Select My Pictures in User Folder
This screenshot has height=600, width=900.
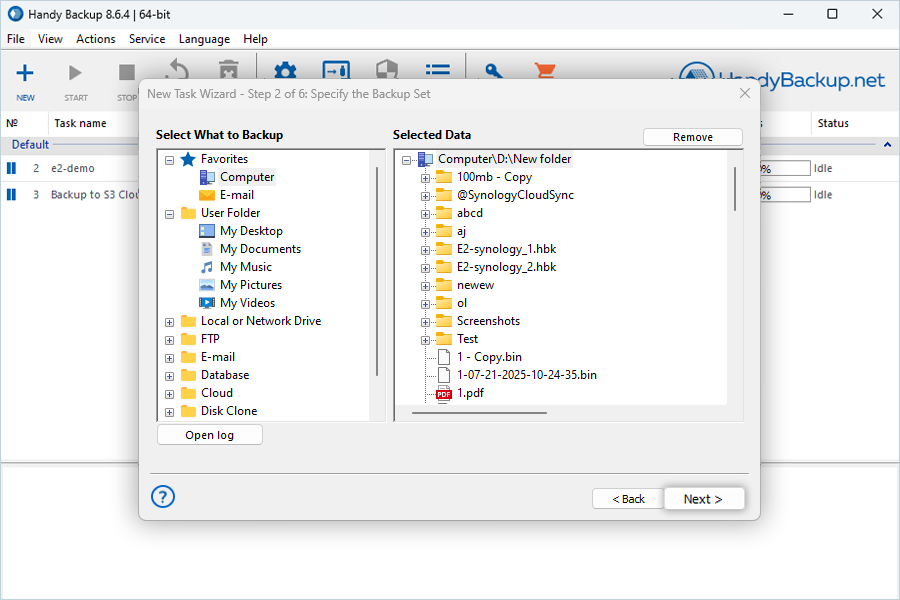pyautogui.click(x=251, y=285)
